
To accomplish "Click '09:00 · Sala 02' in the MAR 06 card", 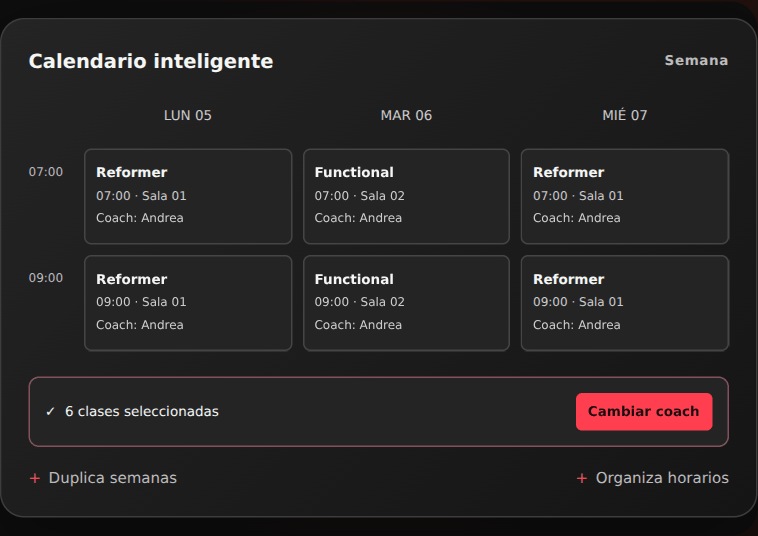I will pyautogui.click(x=360, y=302).
